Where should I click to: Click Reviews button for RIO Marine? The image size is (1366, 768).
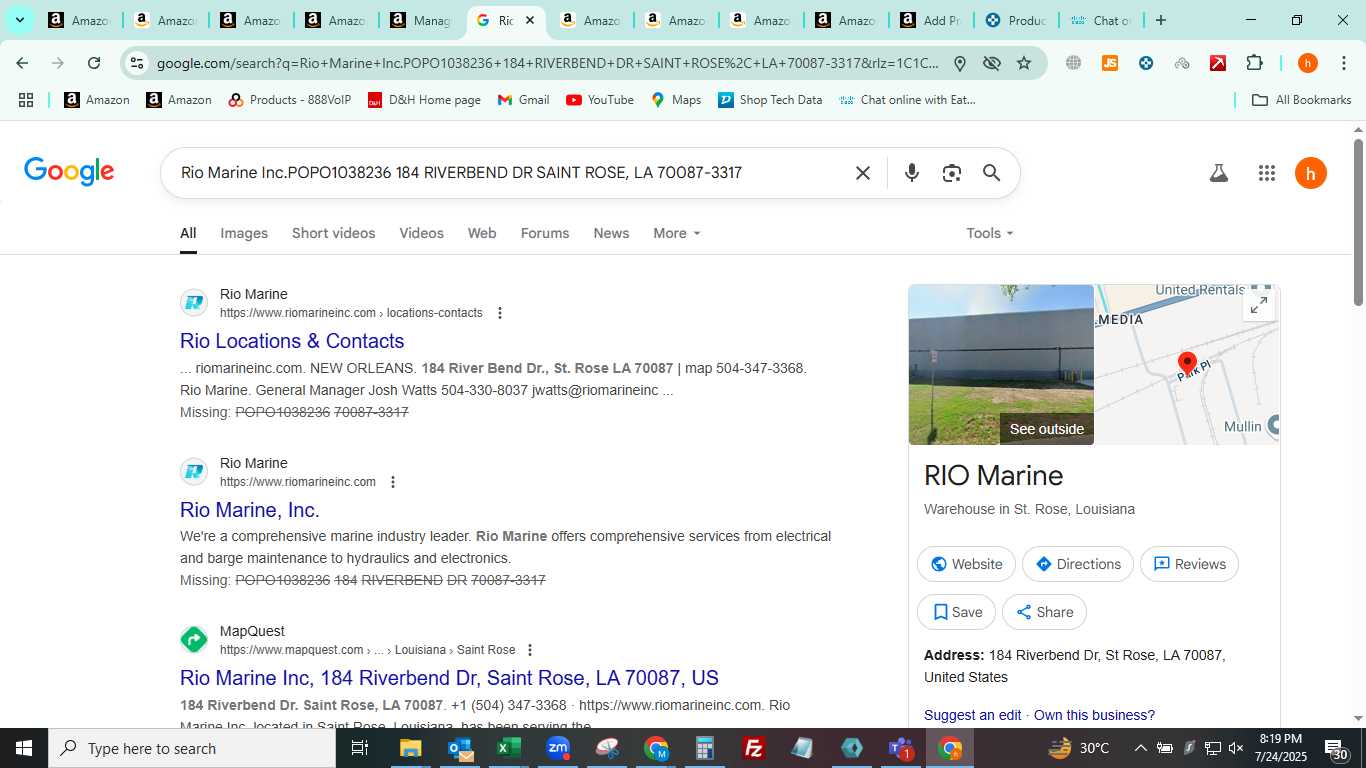click(x=1189, y=564)
